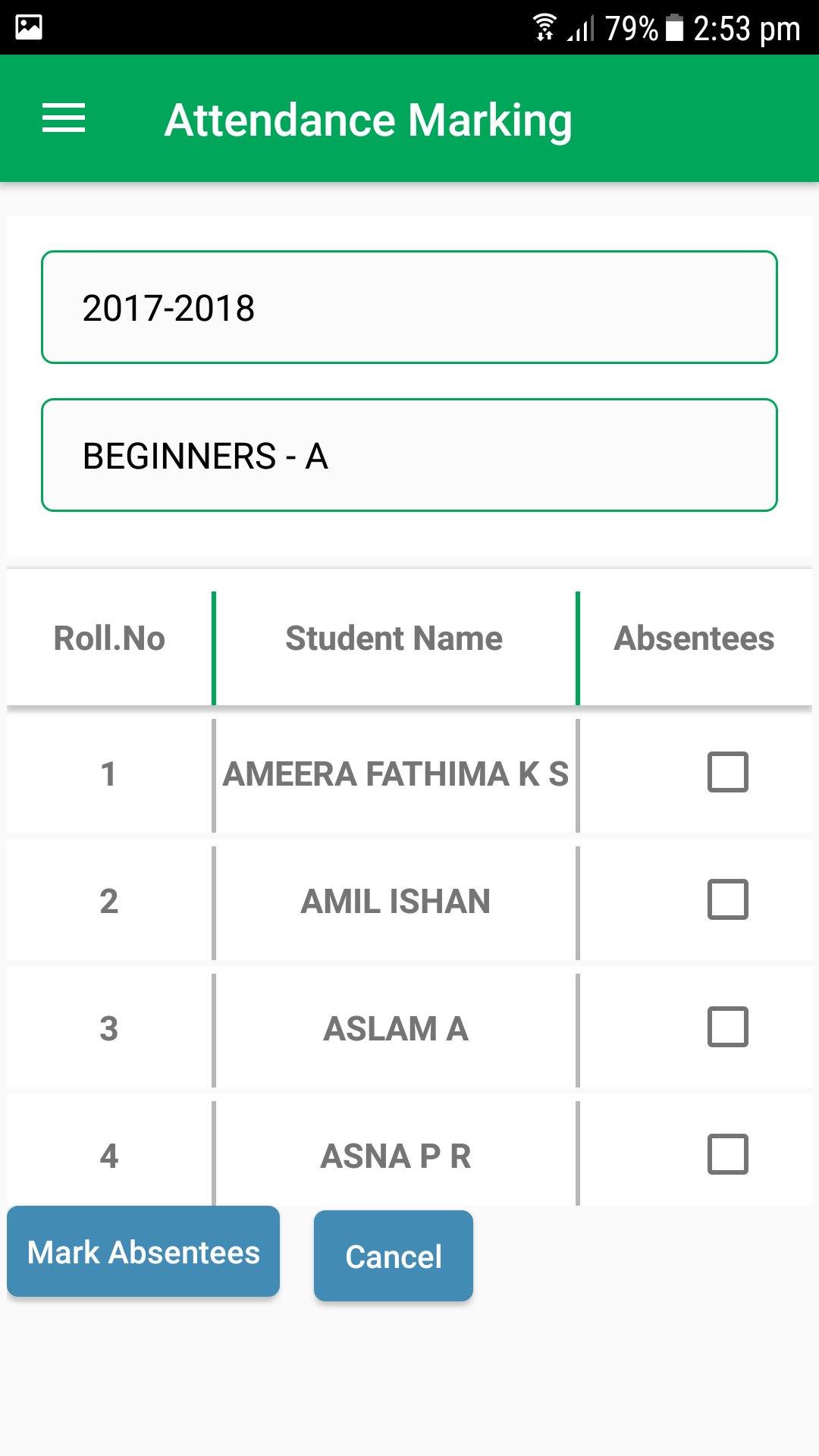The image size is (819, 1456).
Task: Tap the clock showing 2:53 pm
Action: coord(746,29)
